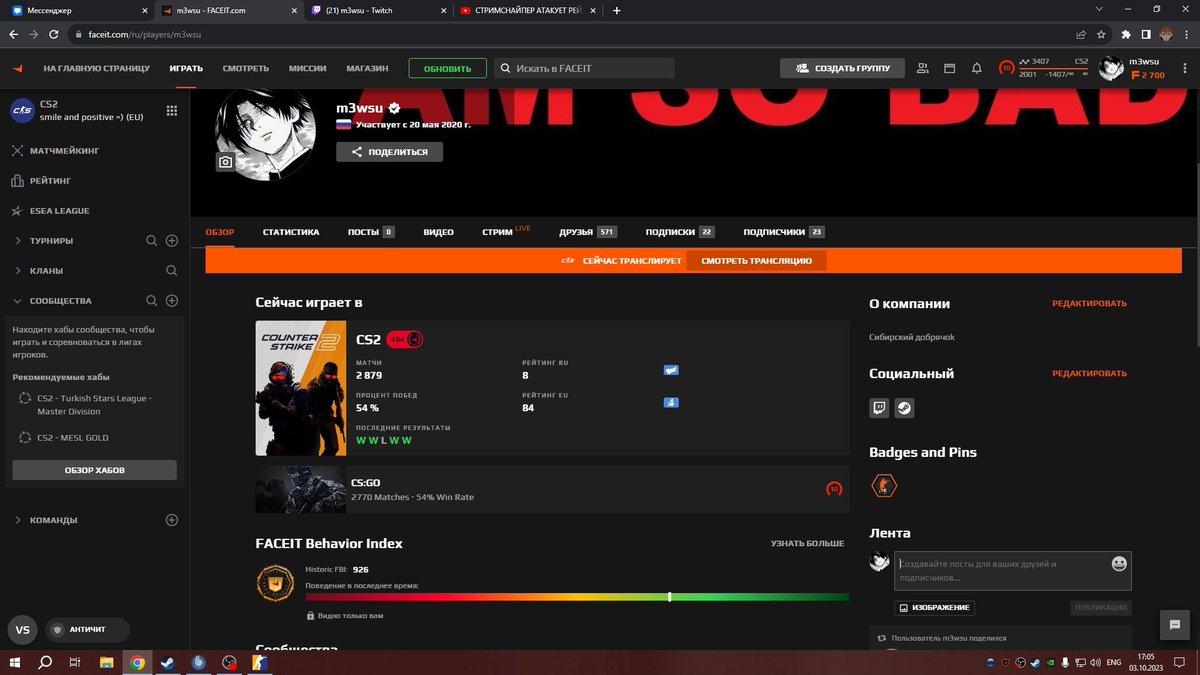Screen dimensions: 1200x675
Task: Open Магазин in top navigation
Action: click(x=367, y=68)
